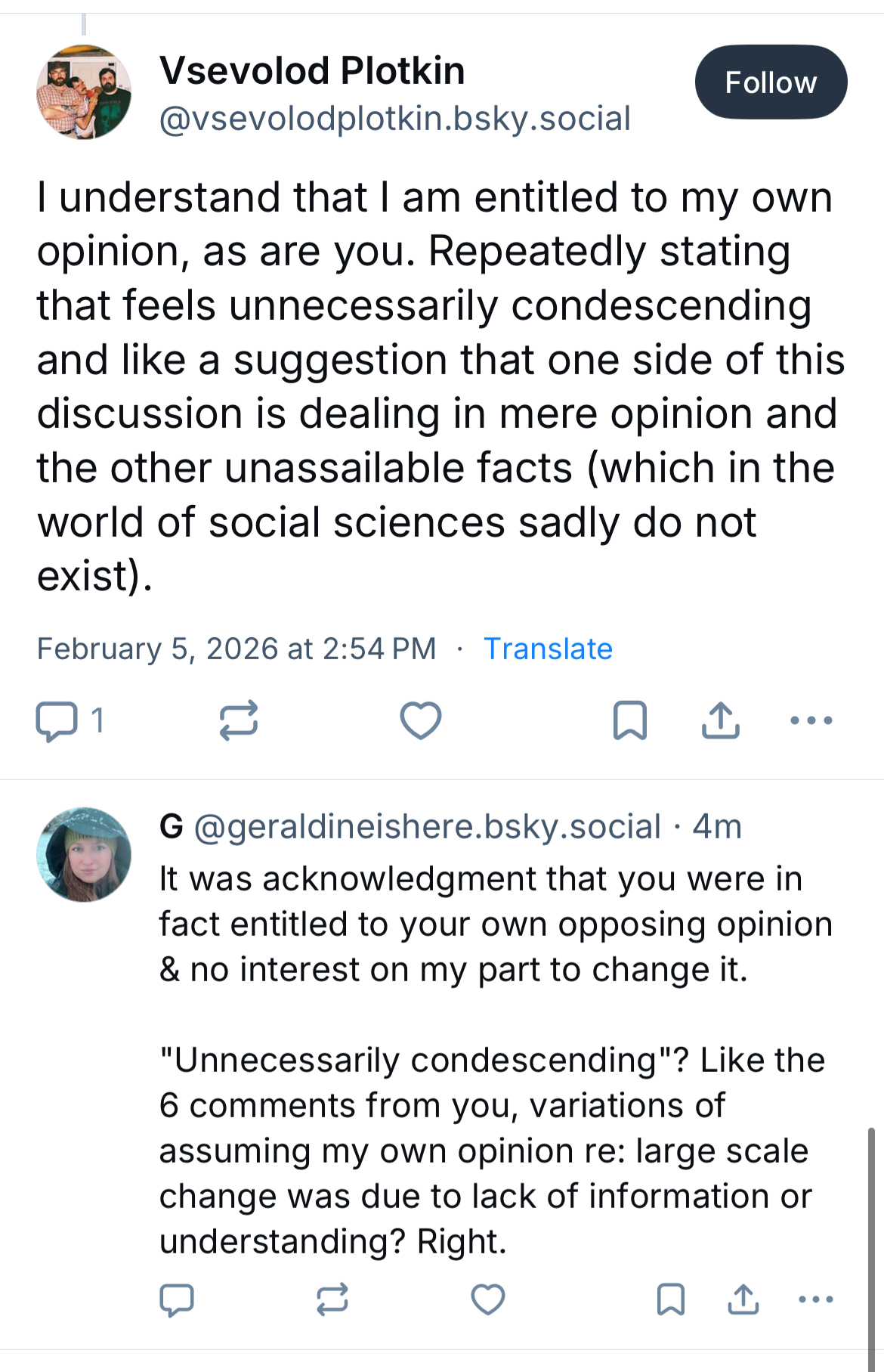Image resolution: width=884 pixels, height=1372 pixels.
Task: Open more options on Geraldine's reply
Action: pyautogui.click(x=816, y=1300)
